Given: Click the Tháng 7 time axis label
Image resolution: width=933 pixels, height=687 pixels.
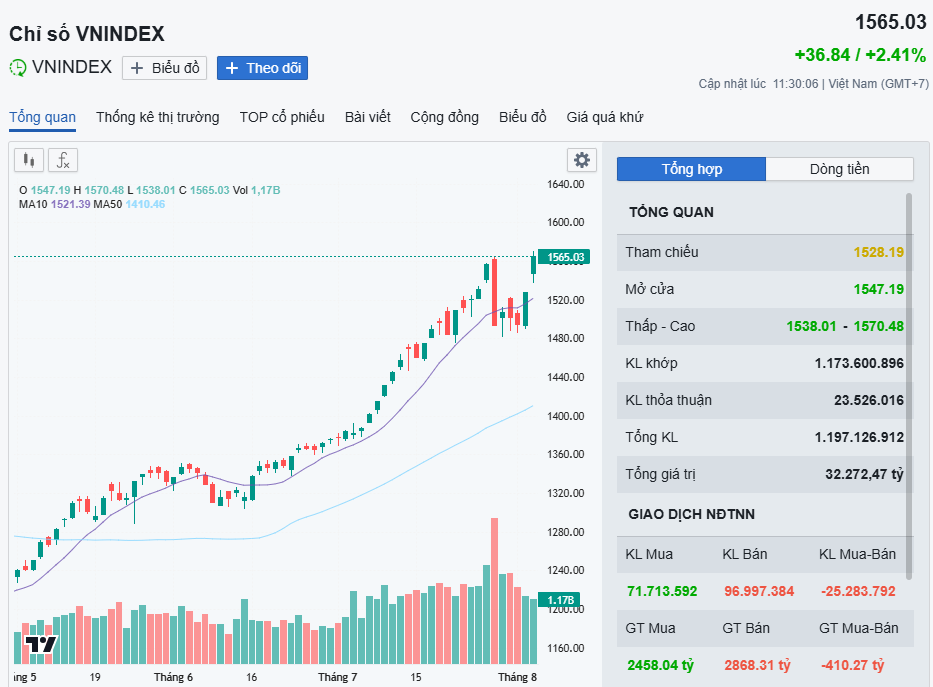Looking at the screenshot, I should click(x=337, y=677).
